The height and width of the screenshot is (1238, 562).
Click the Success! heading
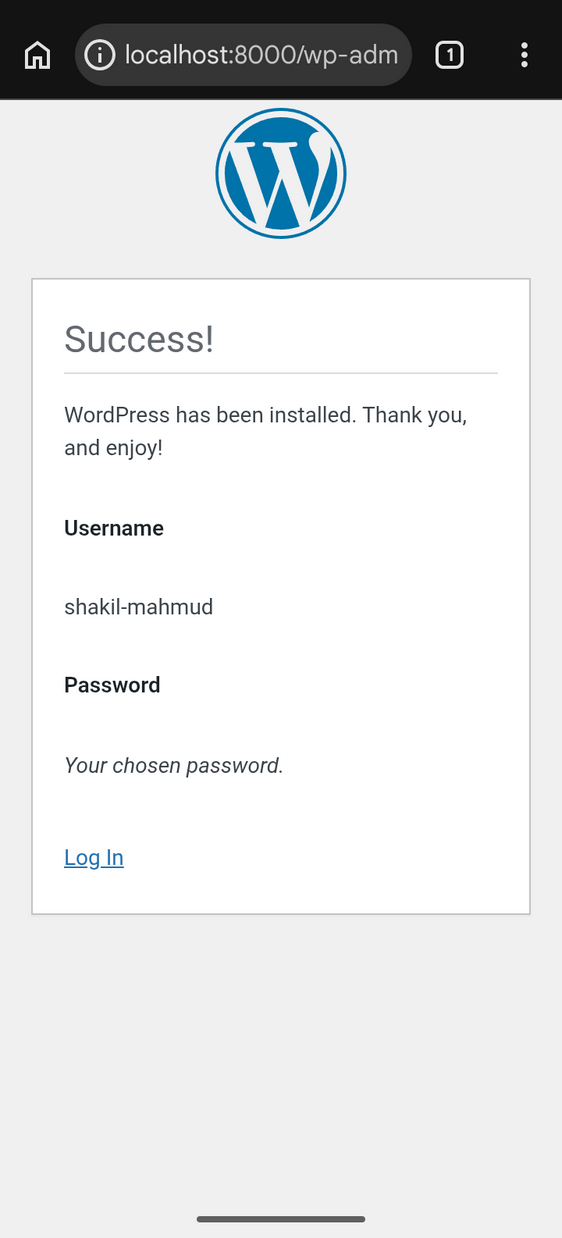tap(139, 339)
